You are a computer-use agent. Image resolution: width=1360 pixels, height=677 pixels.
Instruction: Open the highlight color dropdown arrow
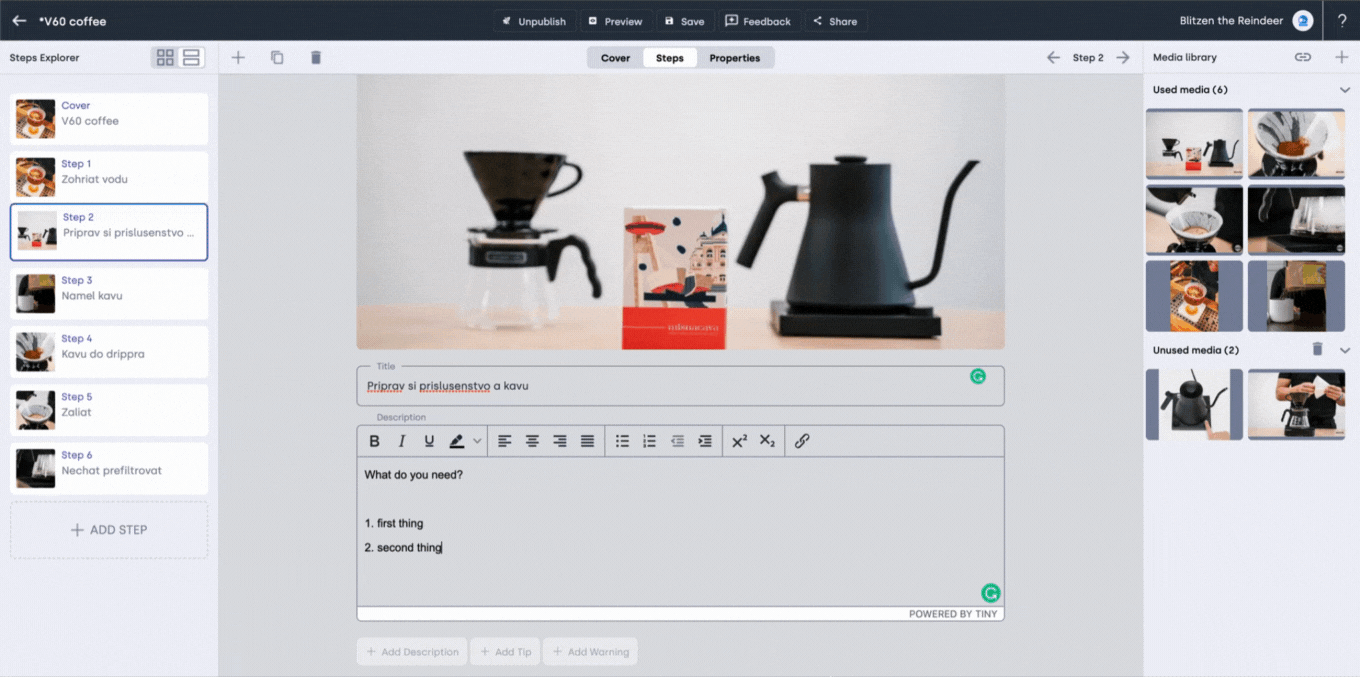[x=477, y=441]
